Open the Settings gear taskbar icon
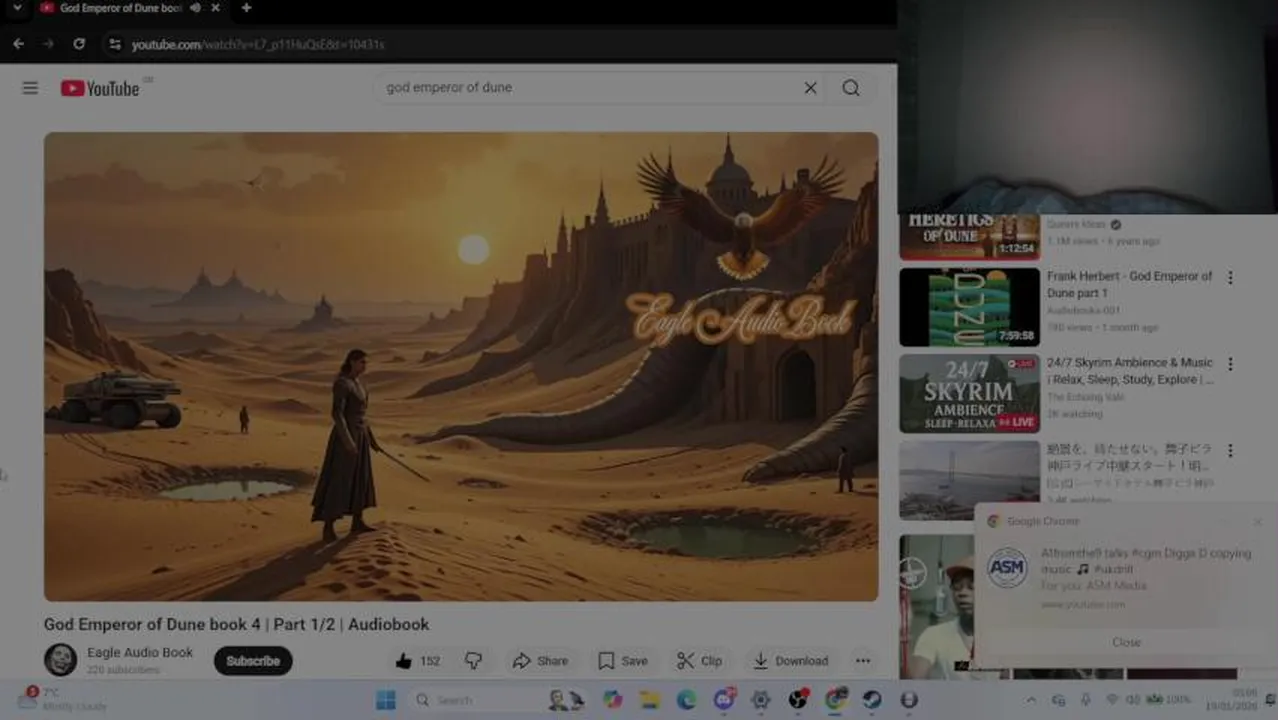1278x720 pixels. 761,700
